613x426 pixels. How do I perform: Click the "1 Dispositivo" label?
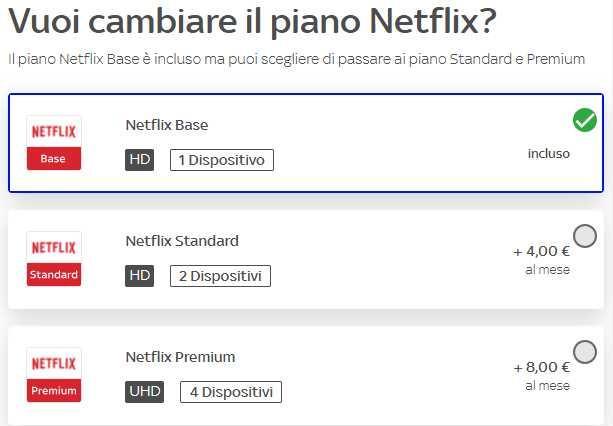(221, 160)
